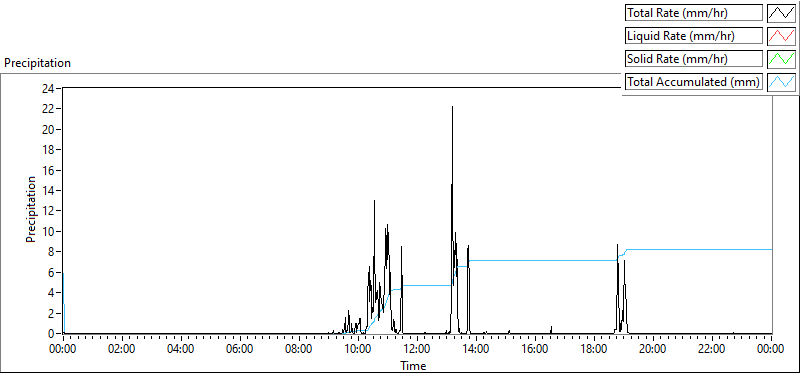This screenshot has width=800, height=373.
Task: Click the 22:00 time axis label
Action: point(712,350)
